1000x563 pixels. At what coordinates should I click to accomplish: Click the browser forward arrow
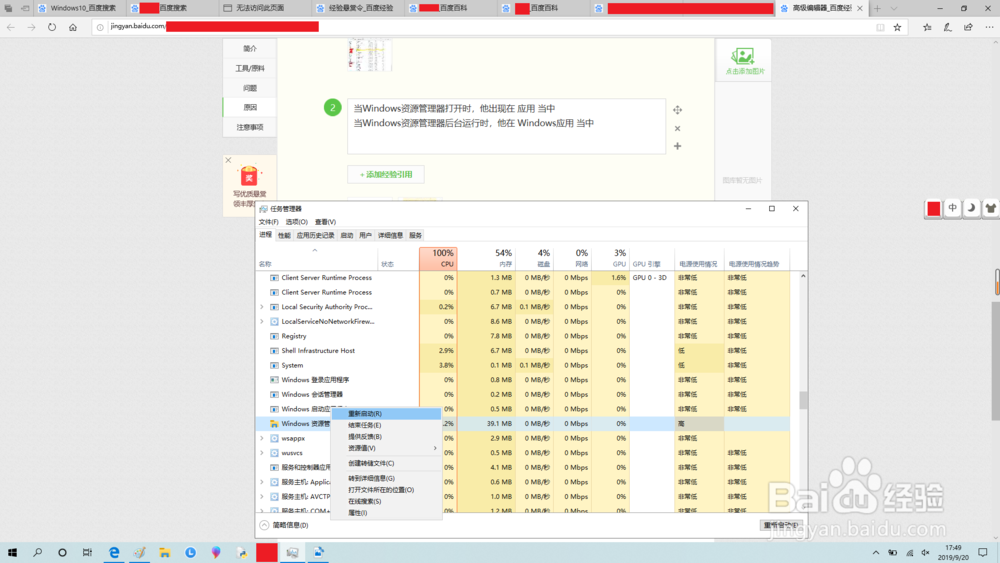31,27
